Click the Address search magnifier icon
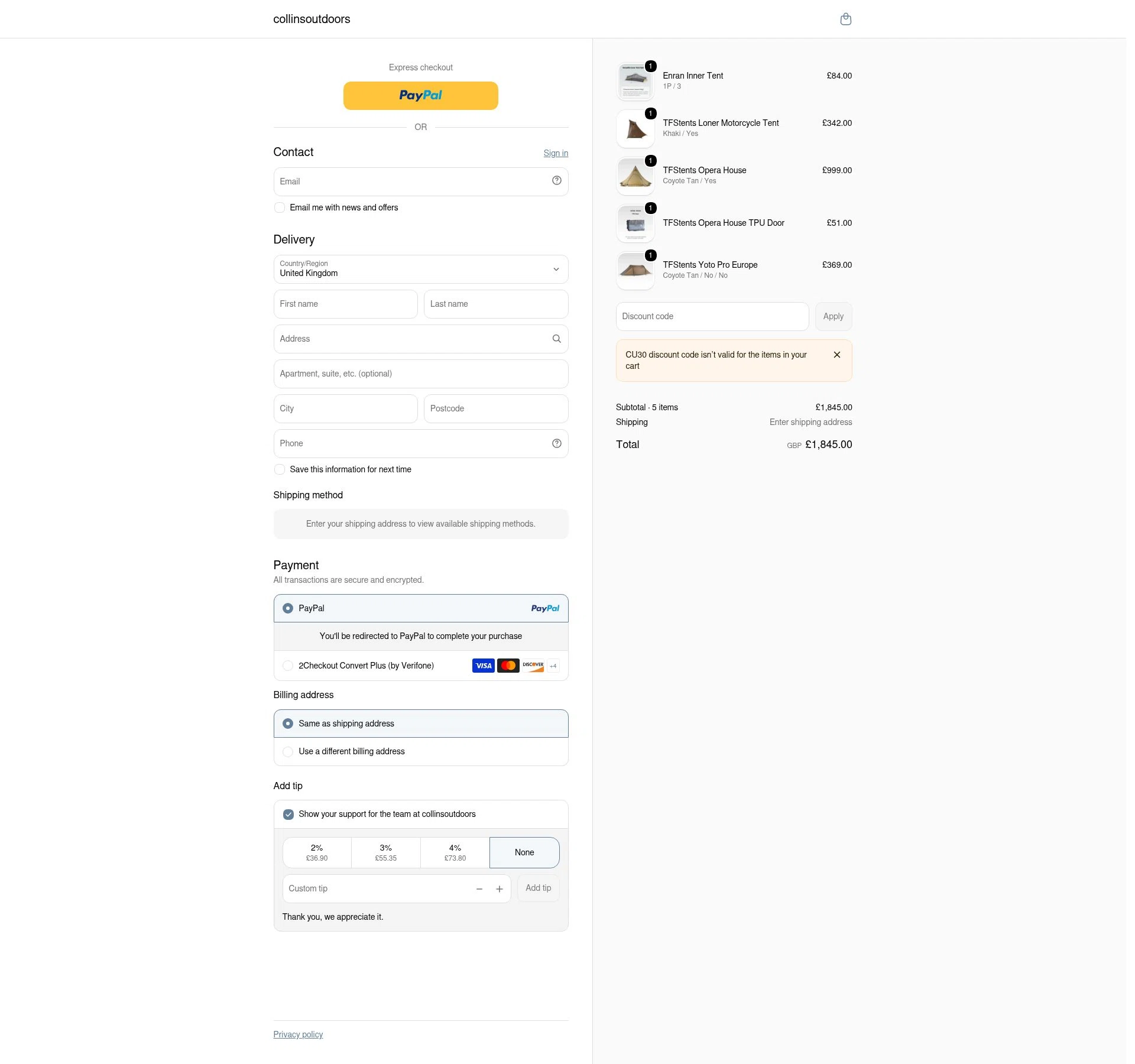 click(x=556, y=339)
